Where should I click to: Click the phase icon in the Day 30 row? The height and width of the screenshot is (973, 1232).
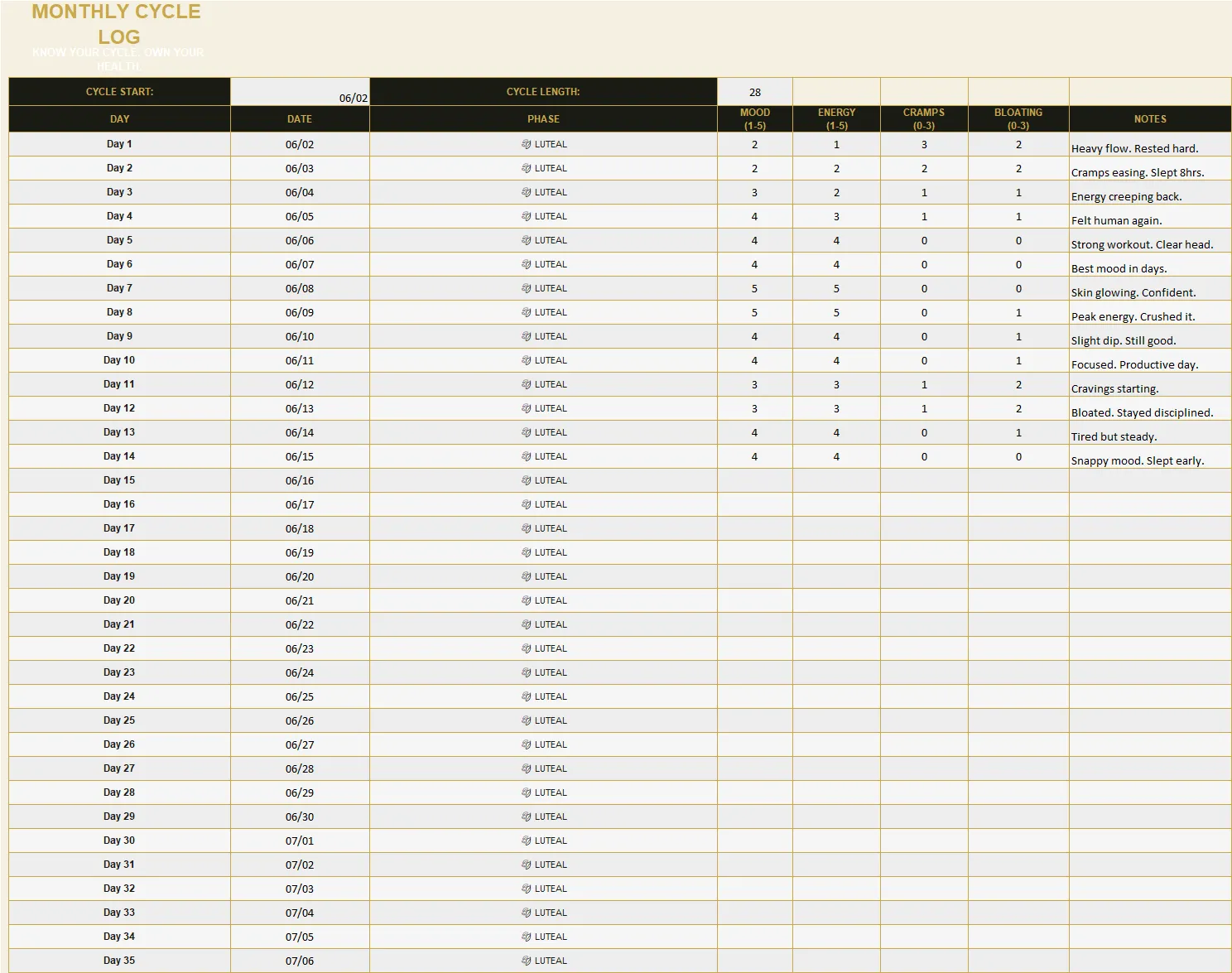coord(526,841)
